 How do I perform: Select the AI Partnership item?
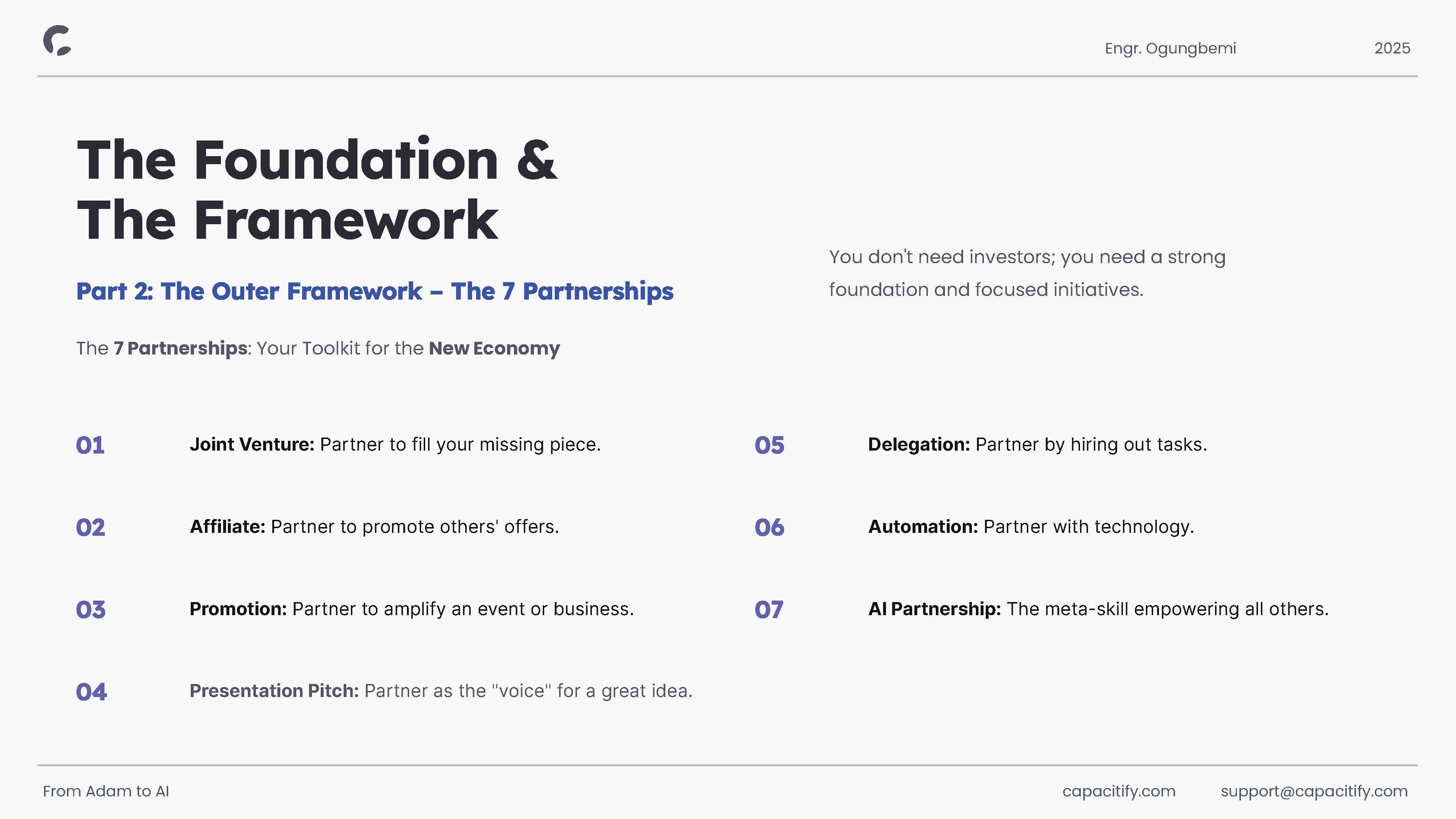(1098, 609)
